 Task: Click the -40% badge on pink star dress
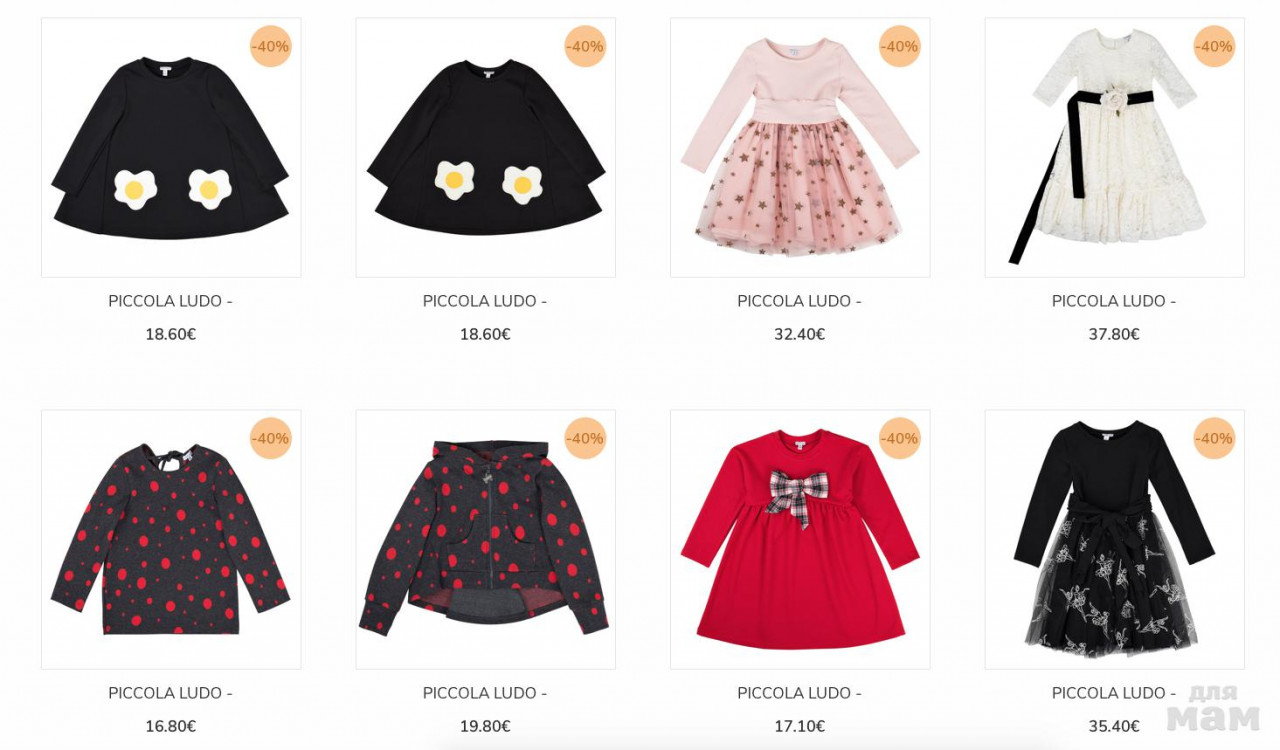899,46
